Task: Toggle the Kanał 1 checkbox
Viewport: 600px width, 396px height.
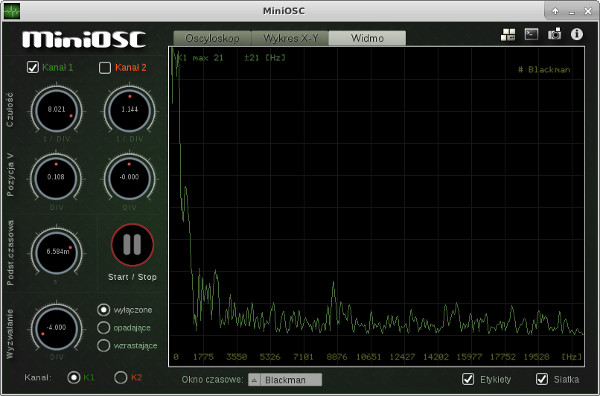Action: point(33,68)
